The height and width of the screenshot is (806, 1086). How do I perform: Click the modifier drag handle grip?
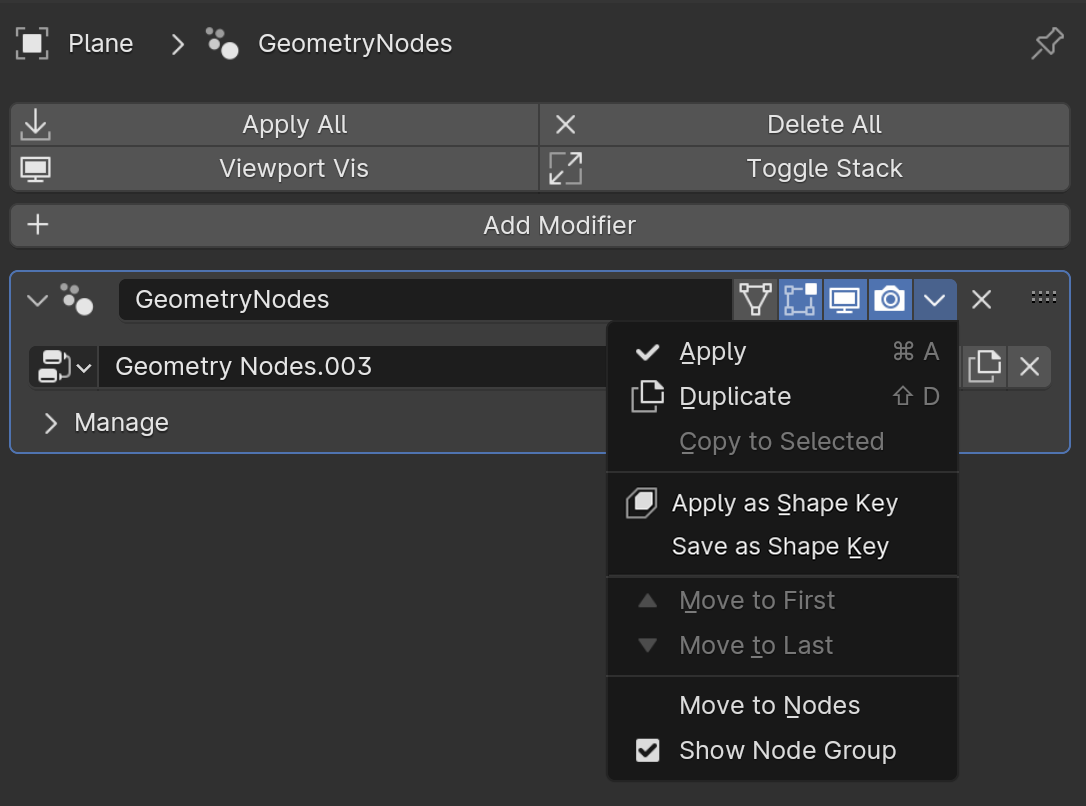click(1043, 297)
